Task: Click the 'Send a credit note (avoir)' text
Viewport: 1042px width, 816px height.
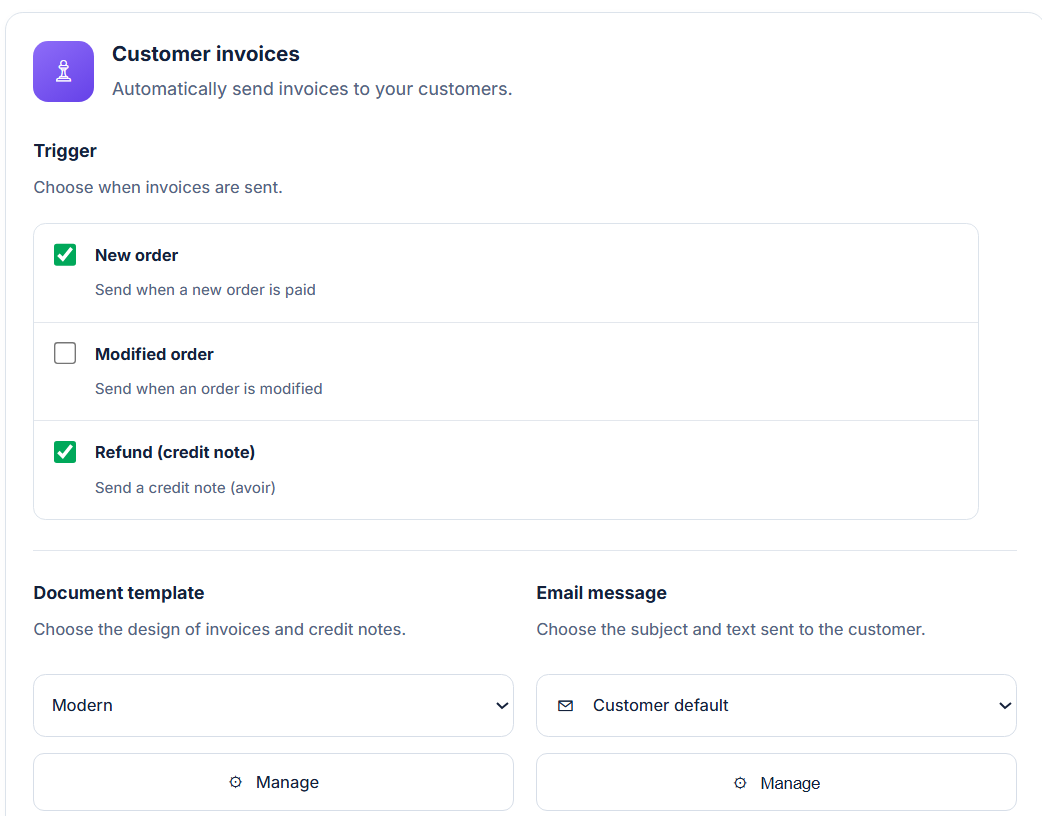Action: point(185,488)
